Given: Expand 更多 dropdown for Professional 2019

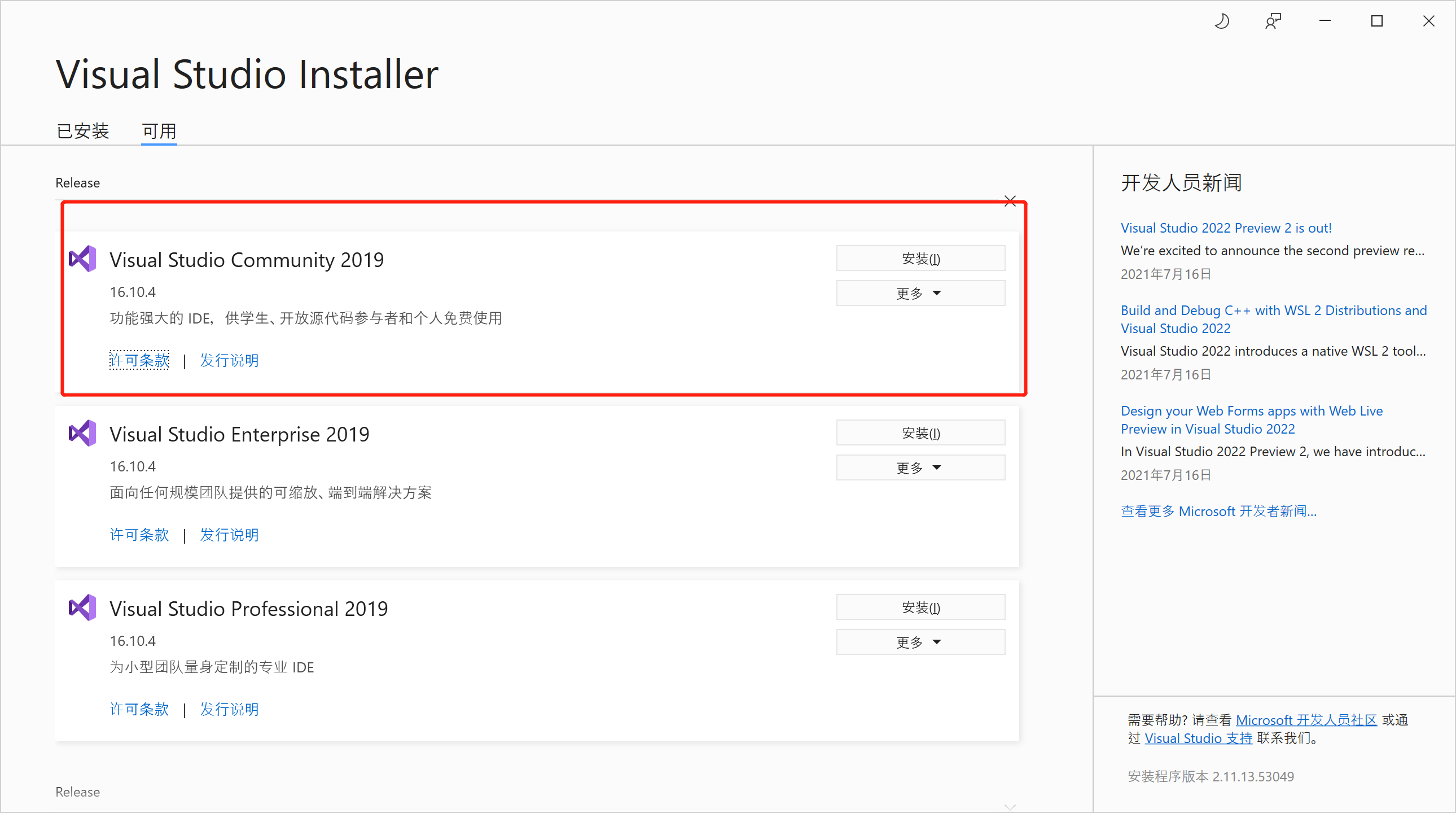Looking at the screenshot, I should tap(920, 642).
